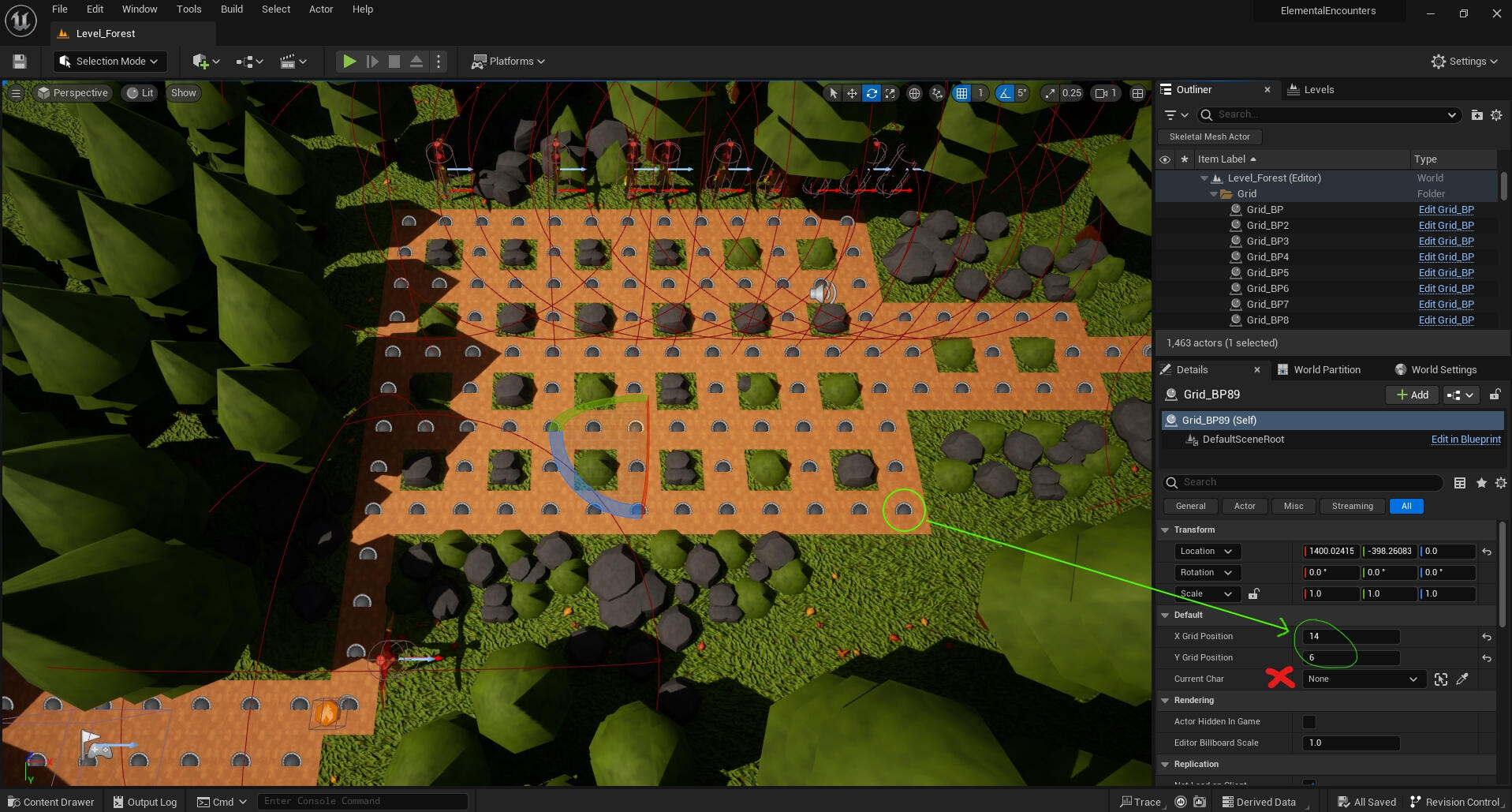Toggle the Scale lock ratio icon
The height and width of the screenshot is (812, 1512).
coord(1253,594)
